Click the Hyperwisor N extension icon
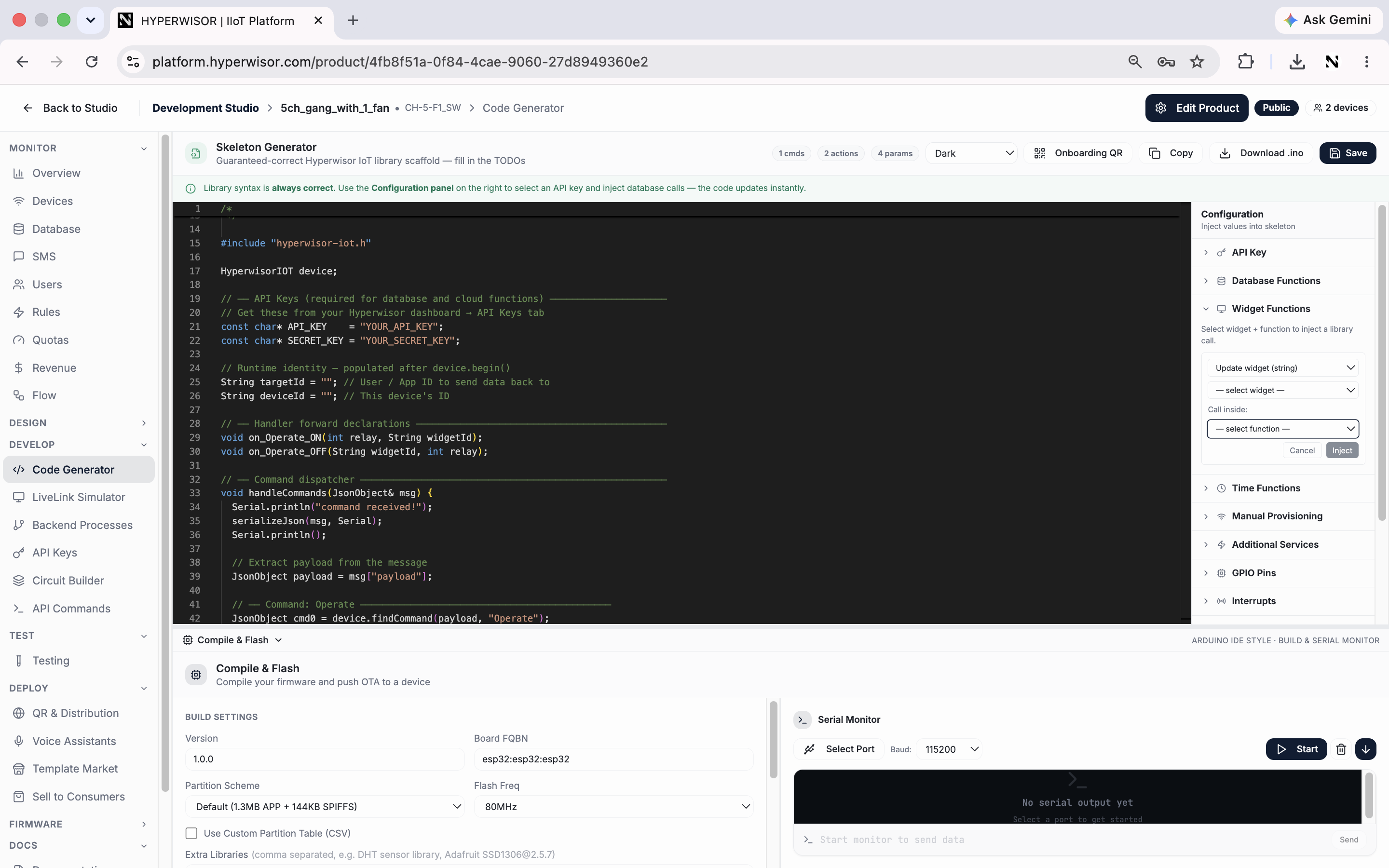This screenshot has height=868, width=1389. [1332, 61]
